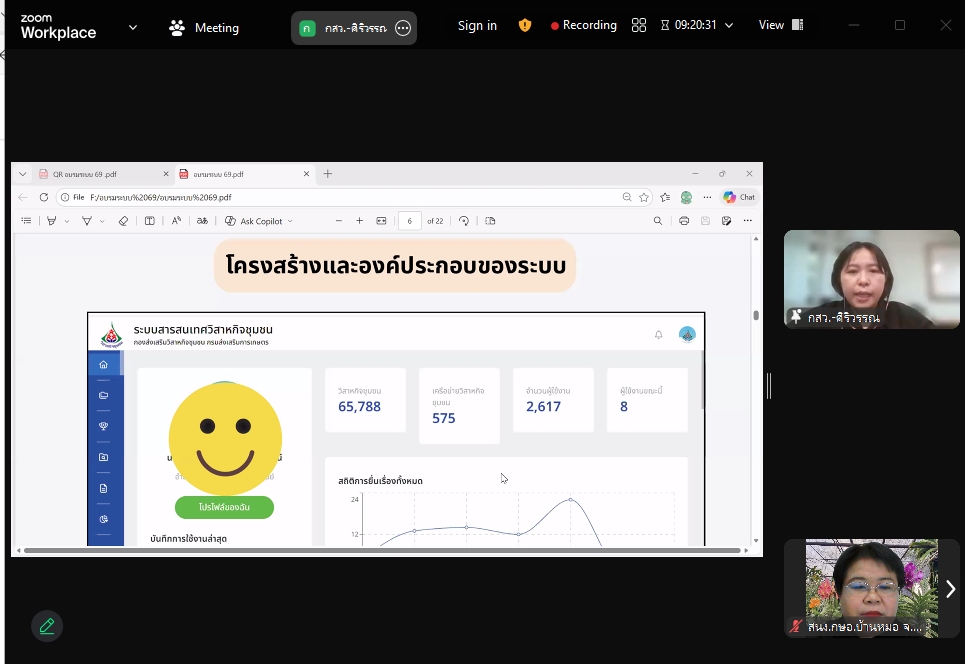
Task: Click the page number input field
Action: [x=409, y=221]
